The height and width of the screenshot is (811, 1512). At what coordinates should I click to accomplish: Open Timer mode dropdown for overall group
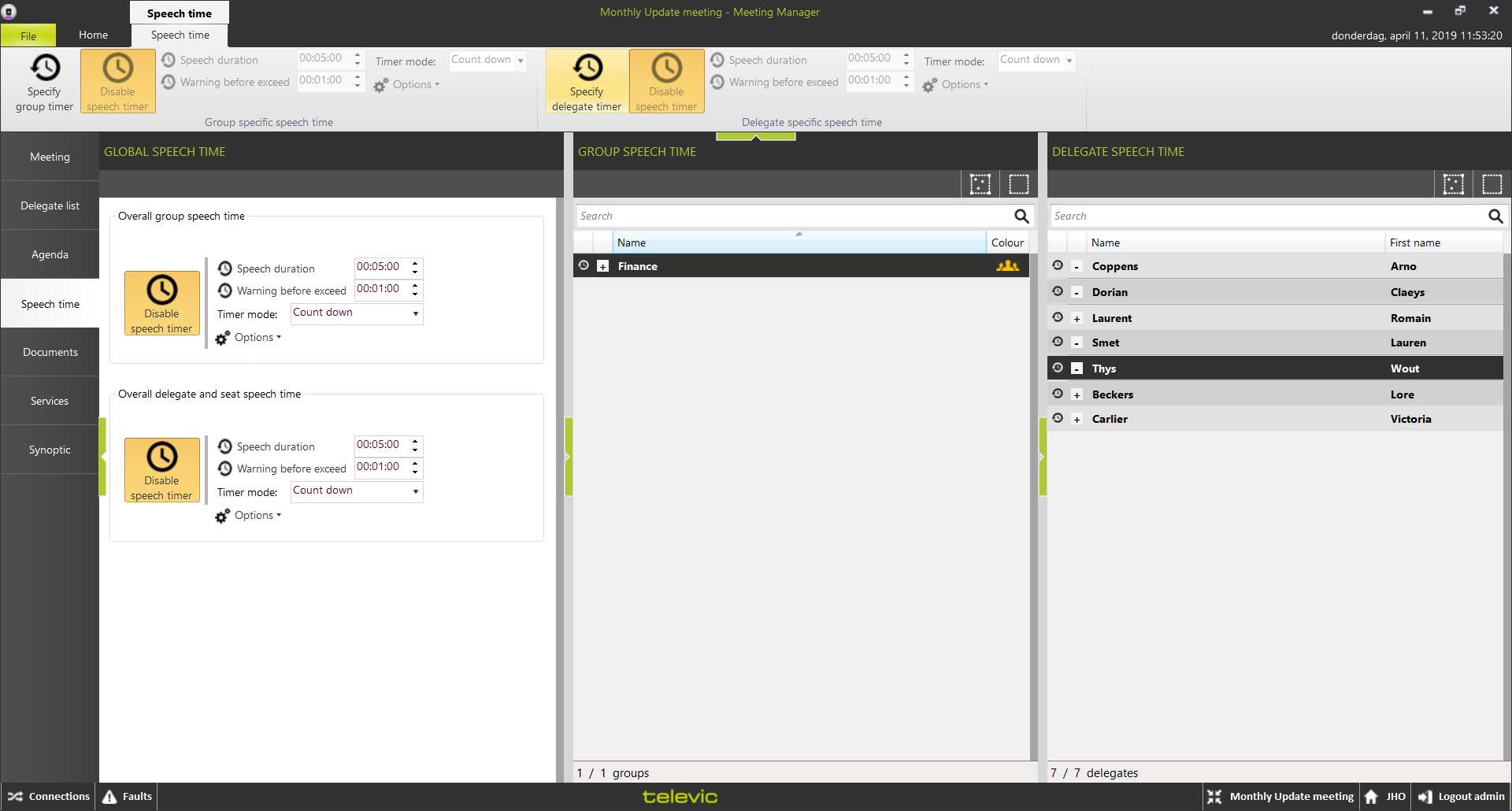[x=357, y=313]
